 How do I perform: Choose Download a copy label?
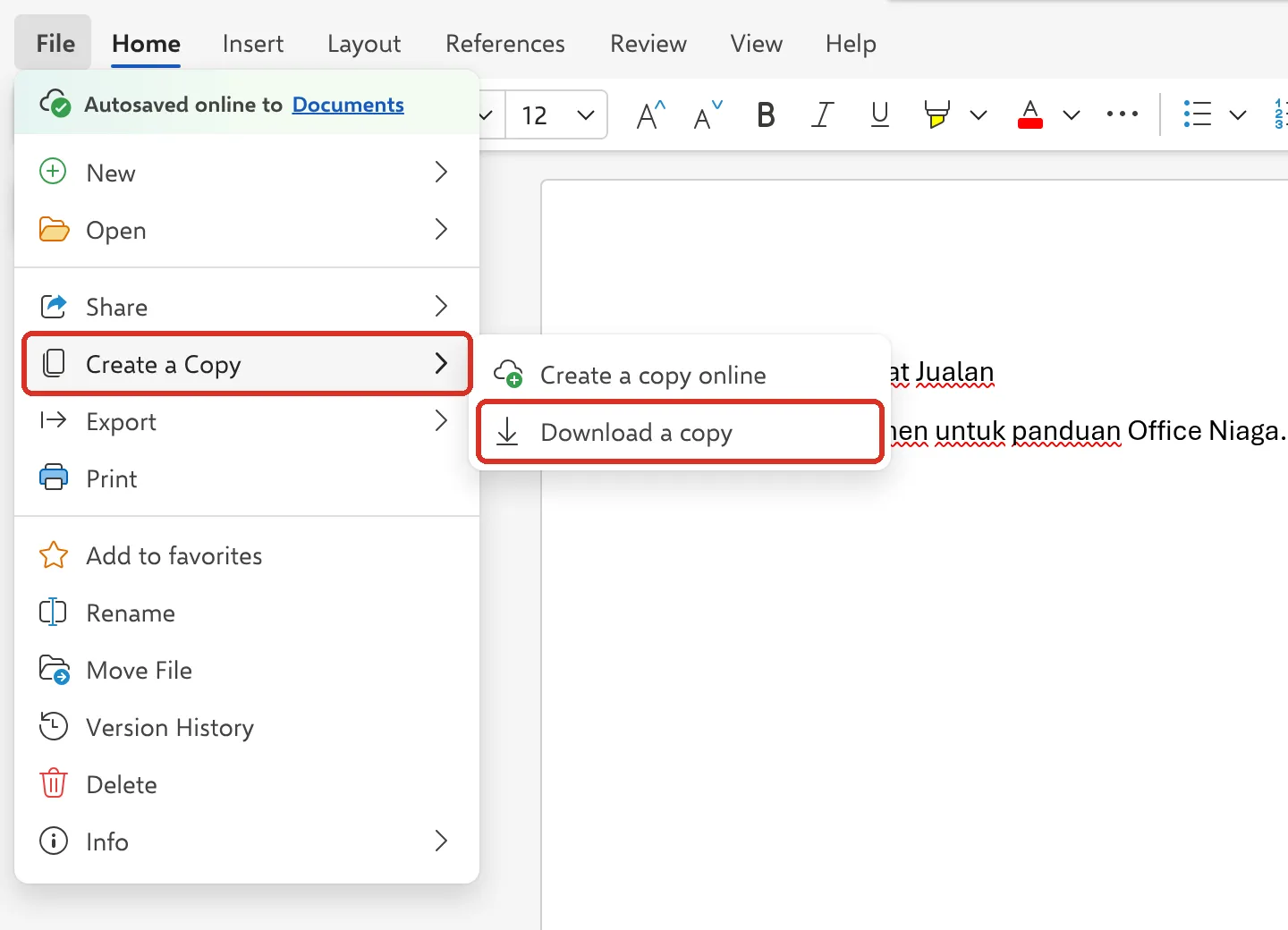click(x=636, y=433)
